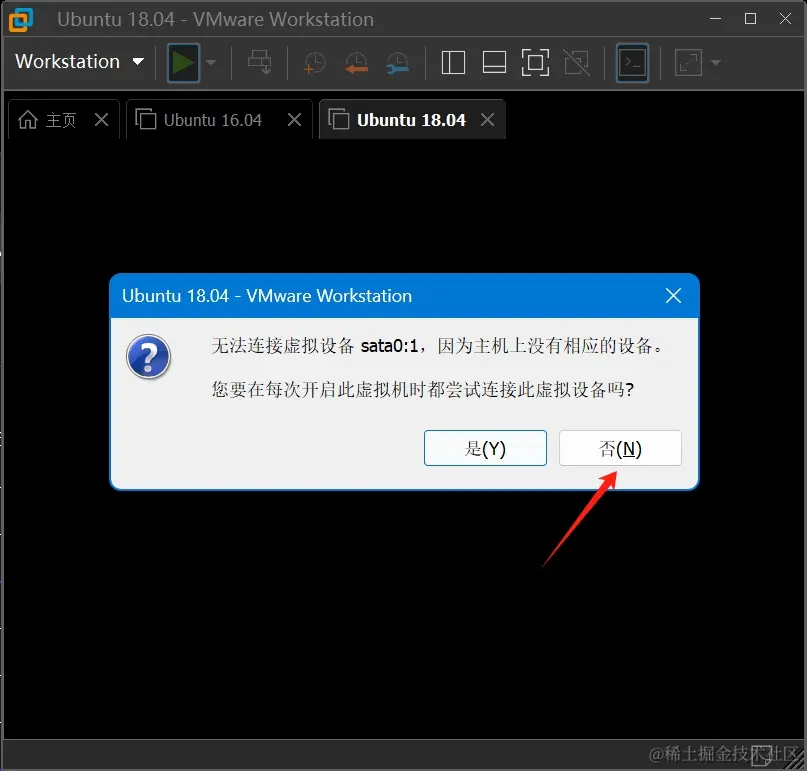The height and width of the screenshot is (771, 807).
Task: Open the power options dropdown arrow
Action: [211, 63]
